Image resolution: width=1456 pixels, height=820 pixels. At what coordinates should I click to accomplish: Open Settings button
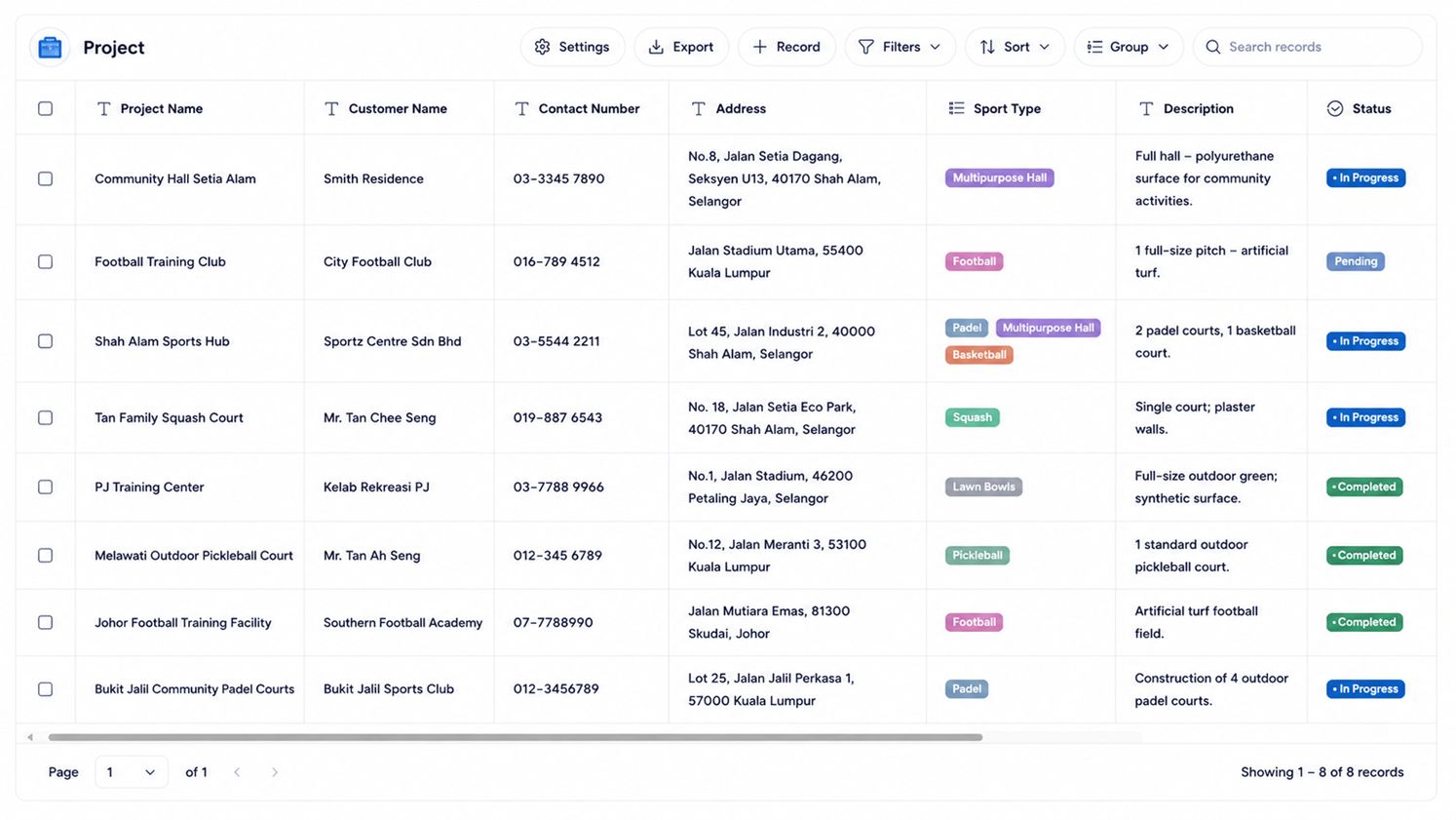point(572,47)
